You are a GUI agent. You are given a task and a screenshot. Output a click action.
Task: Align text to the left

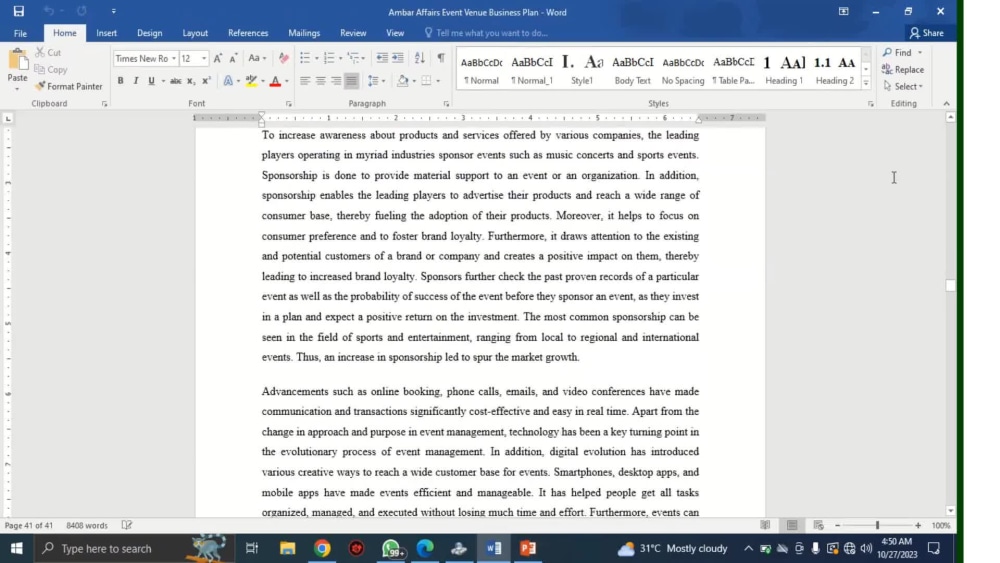[x=305, y=81]
